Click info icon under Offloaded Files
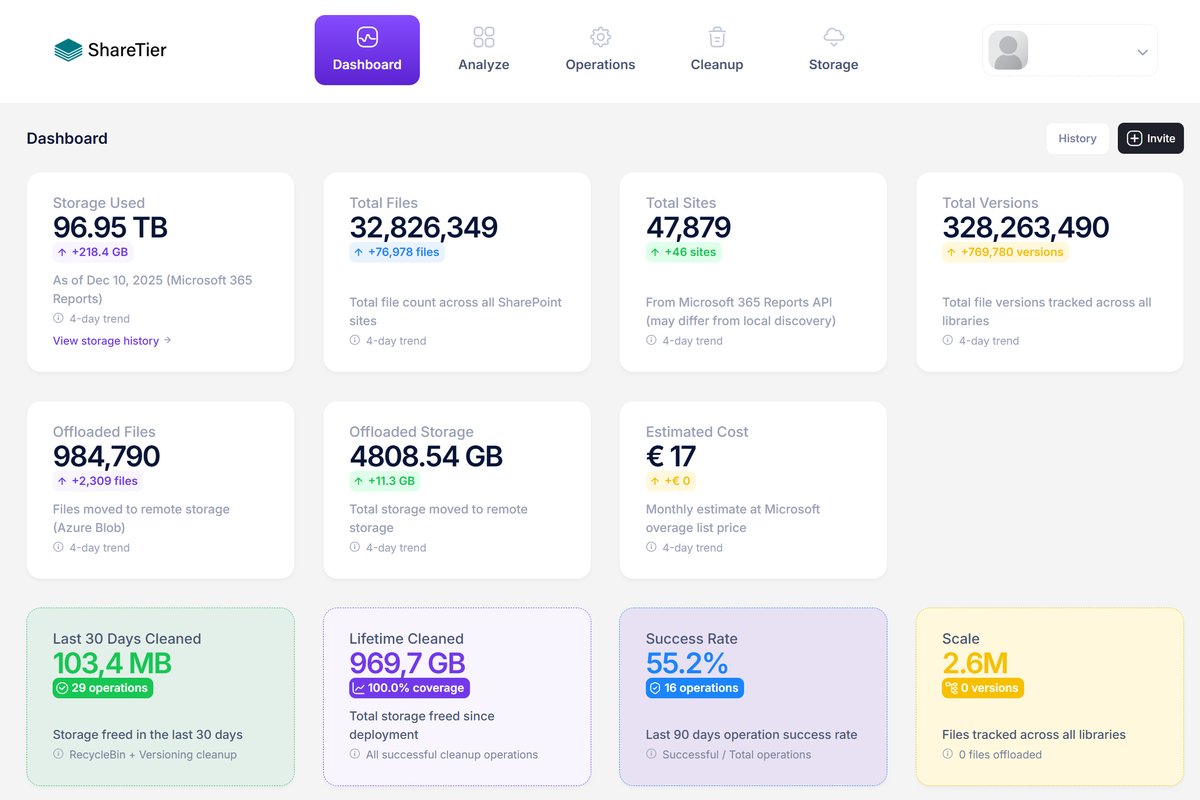 click(58, 548)
